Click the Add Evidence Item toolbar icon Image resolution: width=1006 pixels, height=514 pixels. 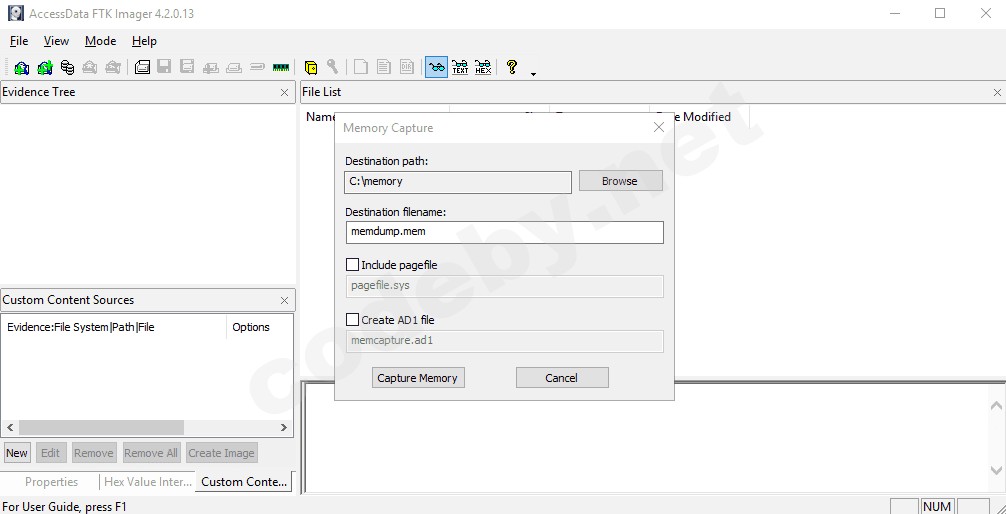coord(22,67)
